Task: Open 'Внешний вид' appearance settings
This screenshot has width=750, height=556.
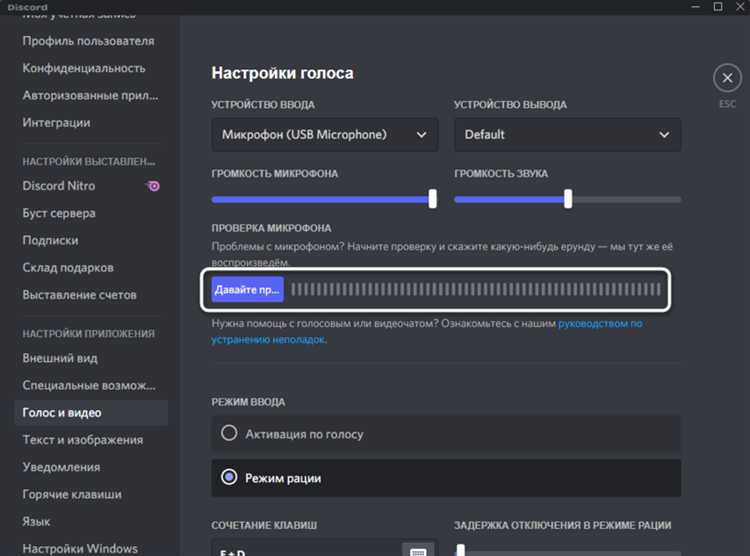Action: pyautogui.click(x=60, y=358)
